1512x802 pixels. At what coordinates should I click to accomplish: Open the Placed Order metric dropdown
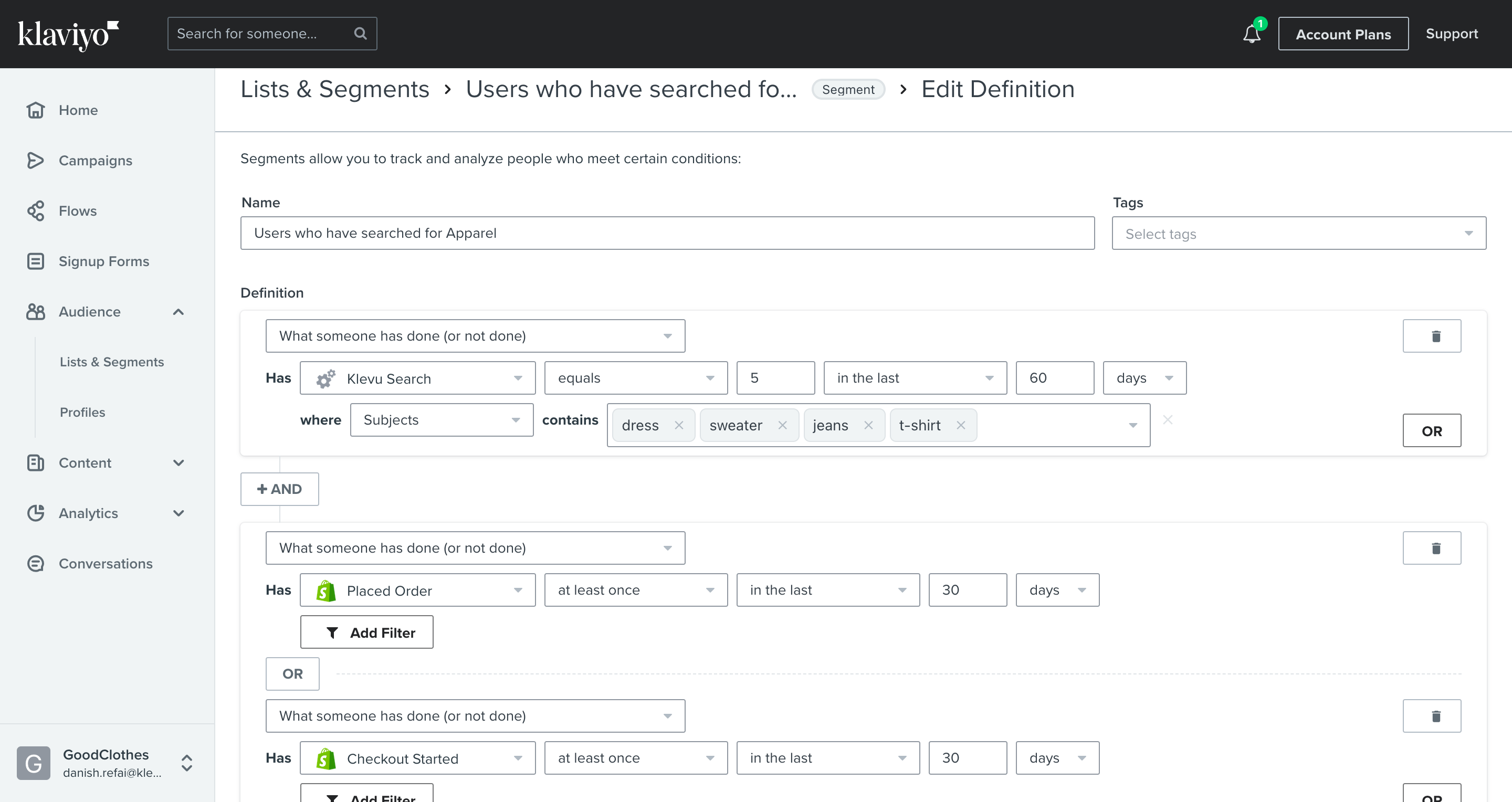point(418,590)
